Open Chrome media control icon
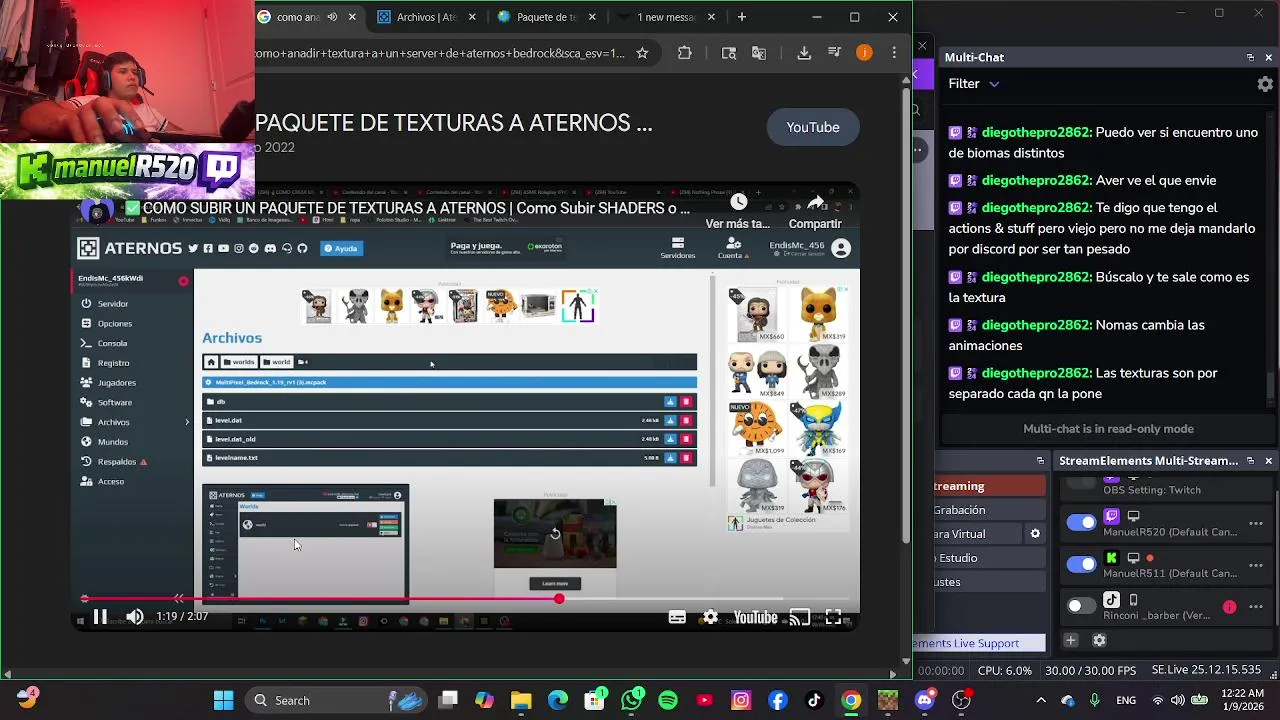The width and height of the screenshot is (1280, 720). tap(834, 53)
